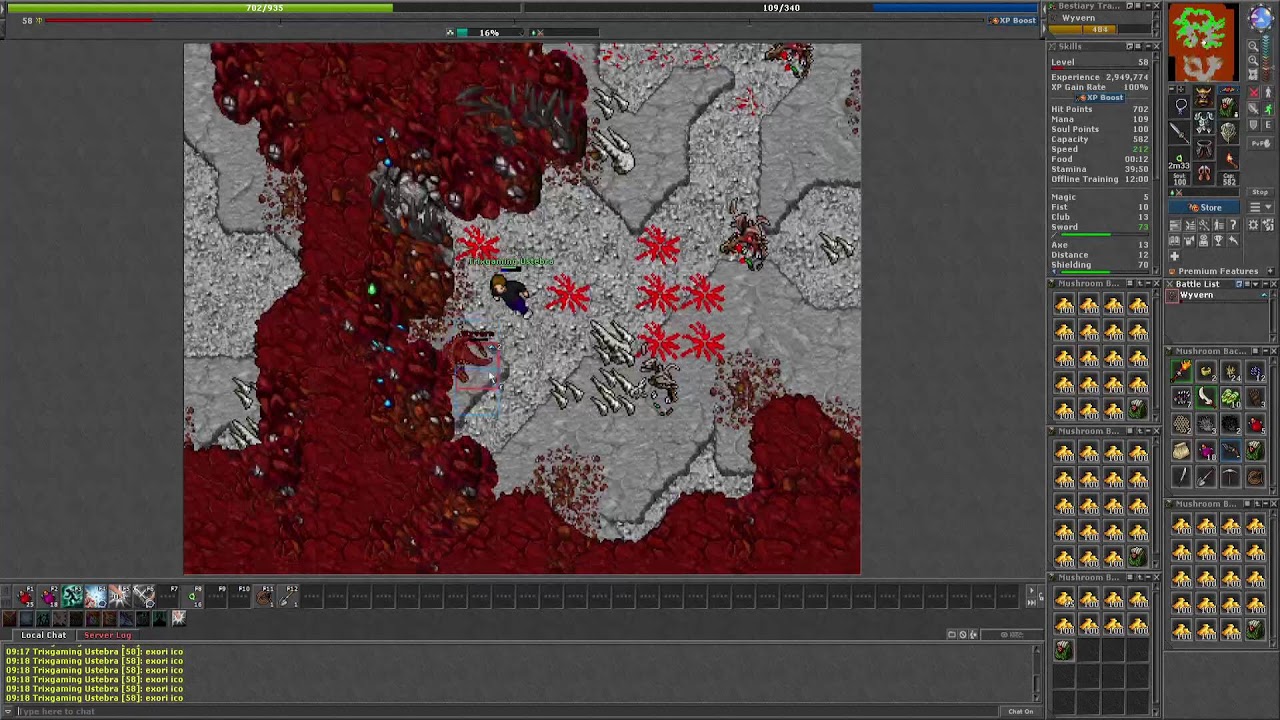Toggle the Chat On button
Viewport: 1280px width, 720px height.
[x=1020, y=711]
